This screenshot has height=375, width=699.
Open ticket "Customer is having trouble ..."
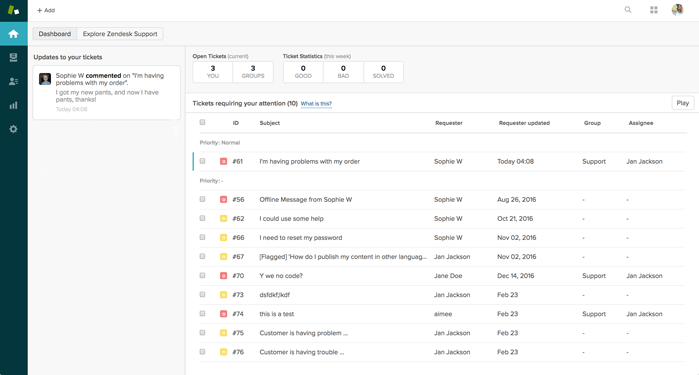[x=302, y=352]
